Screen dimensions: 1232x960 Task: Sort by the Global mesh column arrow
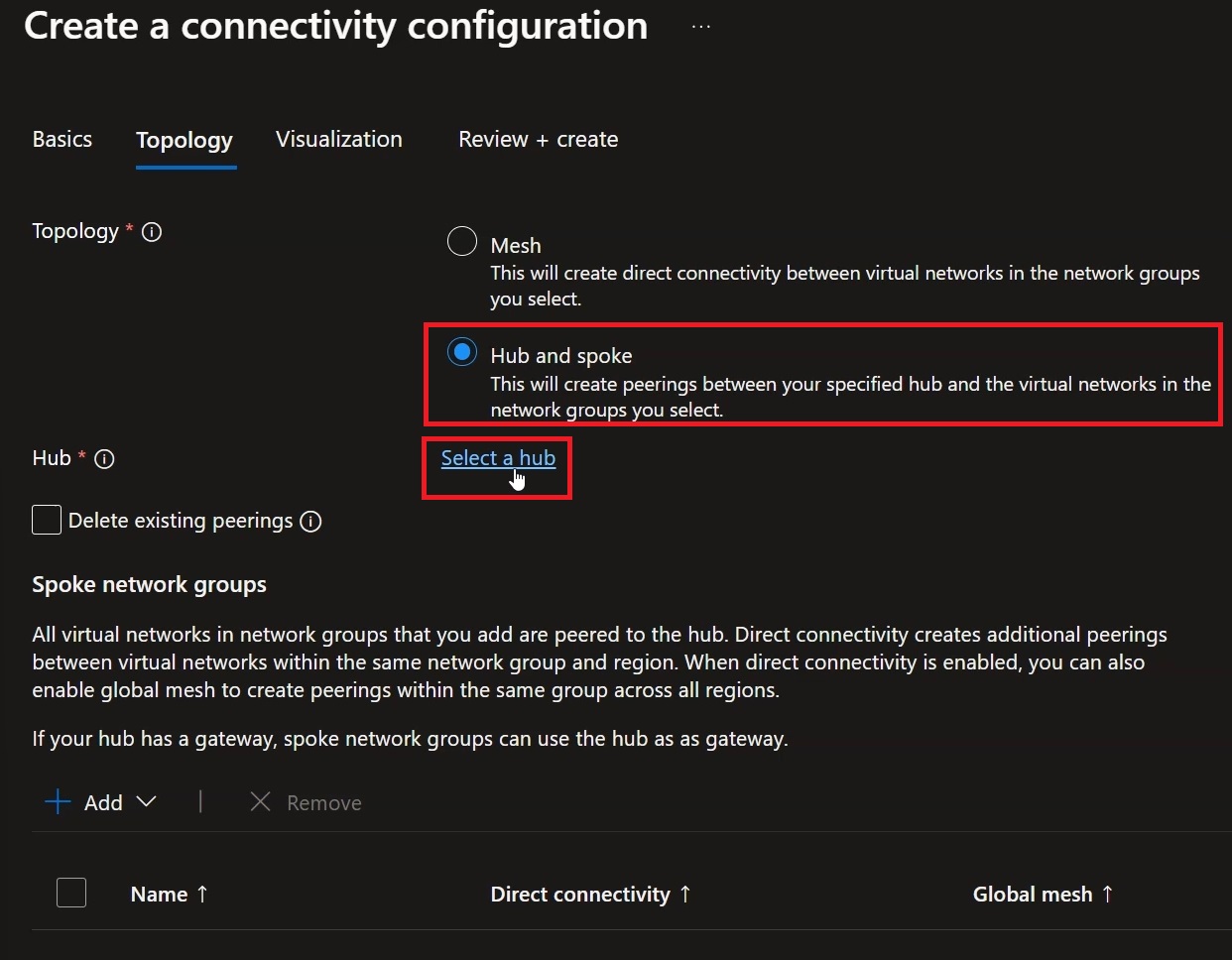coord(1108,895)
